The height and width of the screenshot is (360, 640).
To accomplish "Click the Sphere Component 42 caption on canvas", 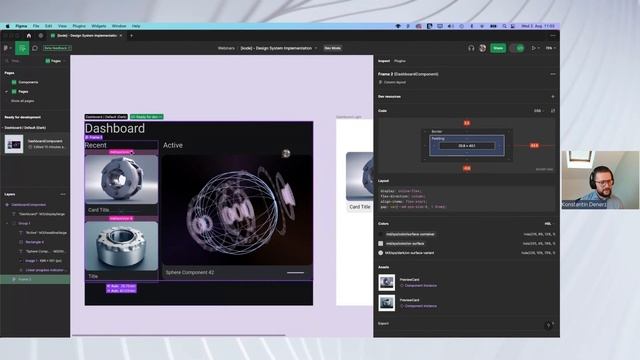I will click(x=190, y=273).
